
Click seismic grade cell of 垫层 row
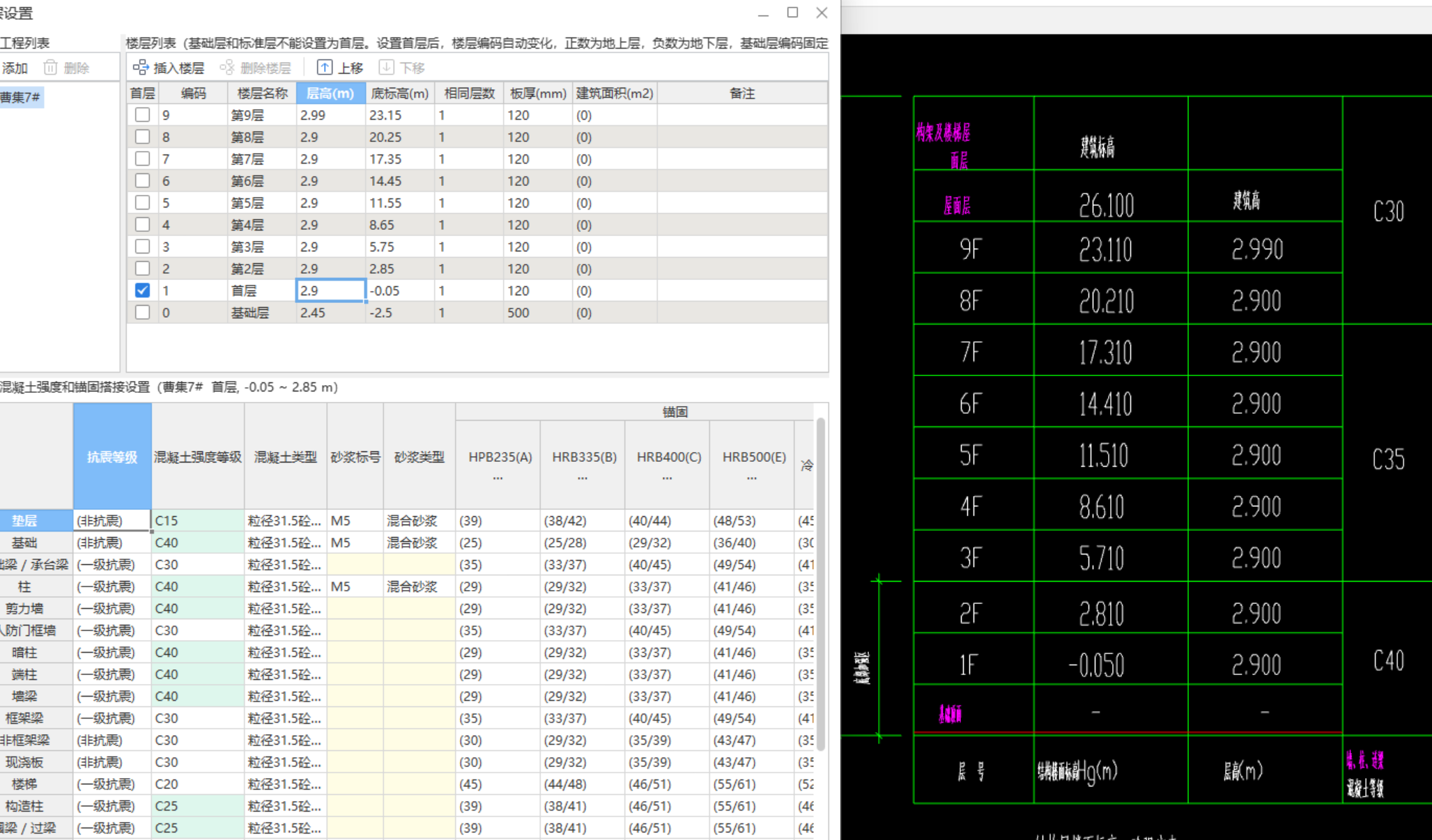[112, 520]
